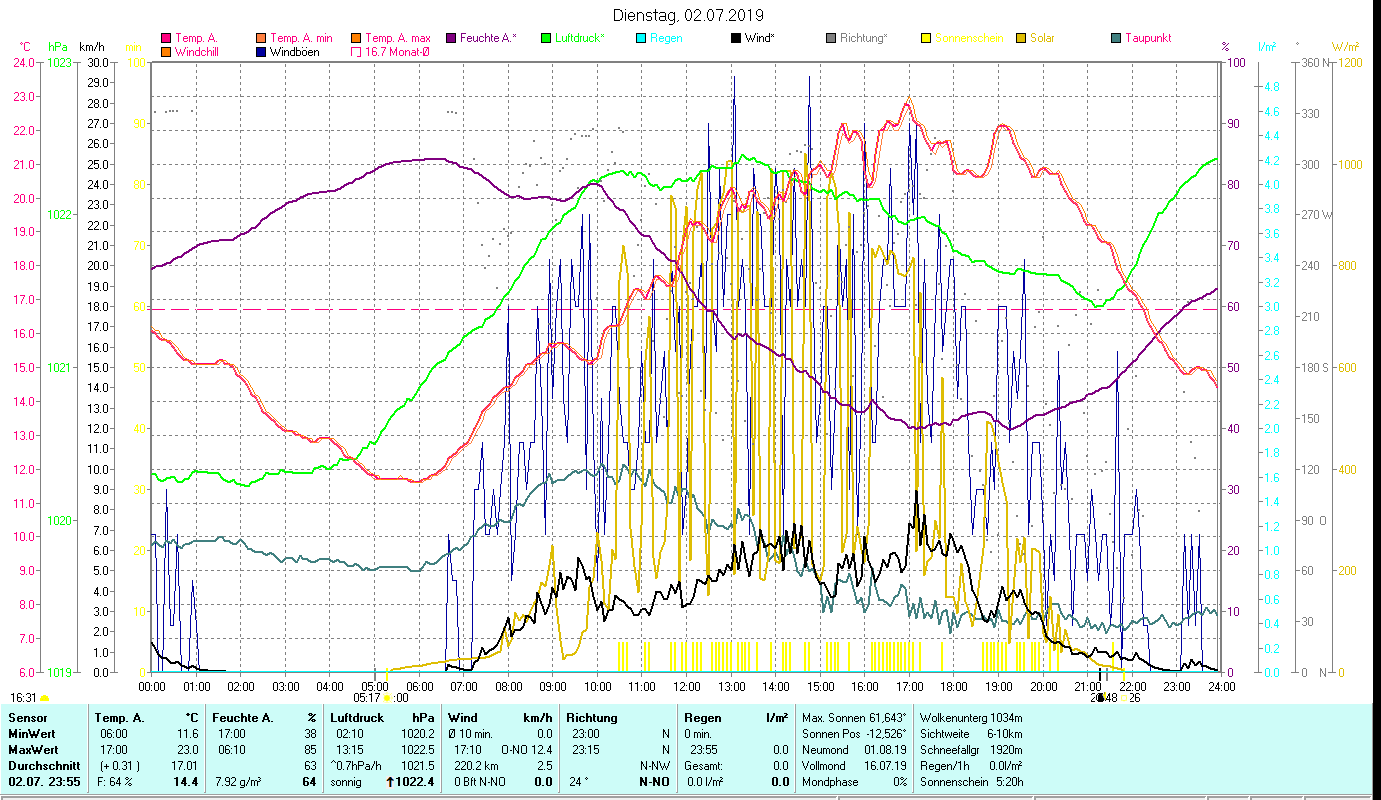Image resolution: width=1381 pixels, height=800 pixels.
Task: Click the dark blue Windböen legend swatch
Action: pyautogui.click(x=261, y=52)
